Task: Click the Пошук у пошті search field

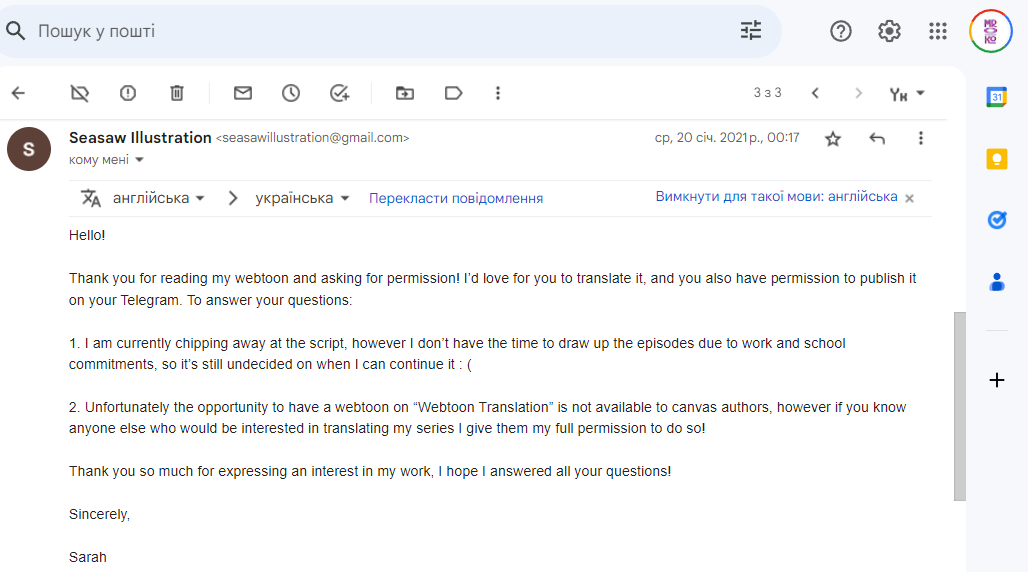Action: point(380,31)
